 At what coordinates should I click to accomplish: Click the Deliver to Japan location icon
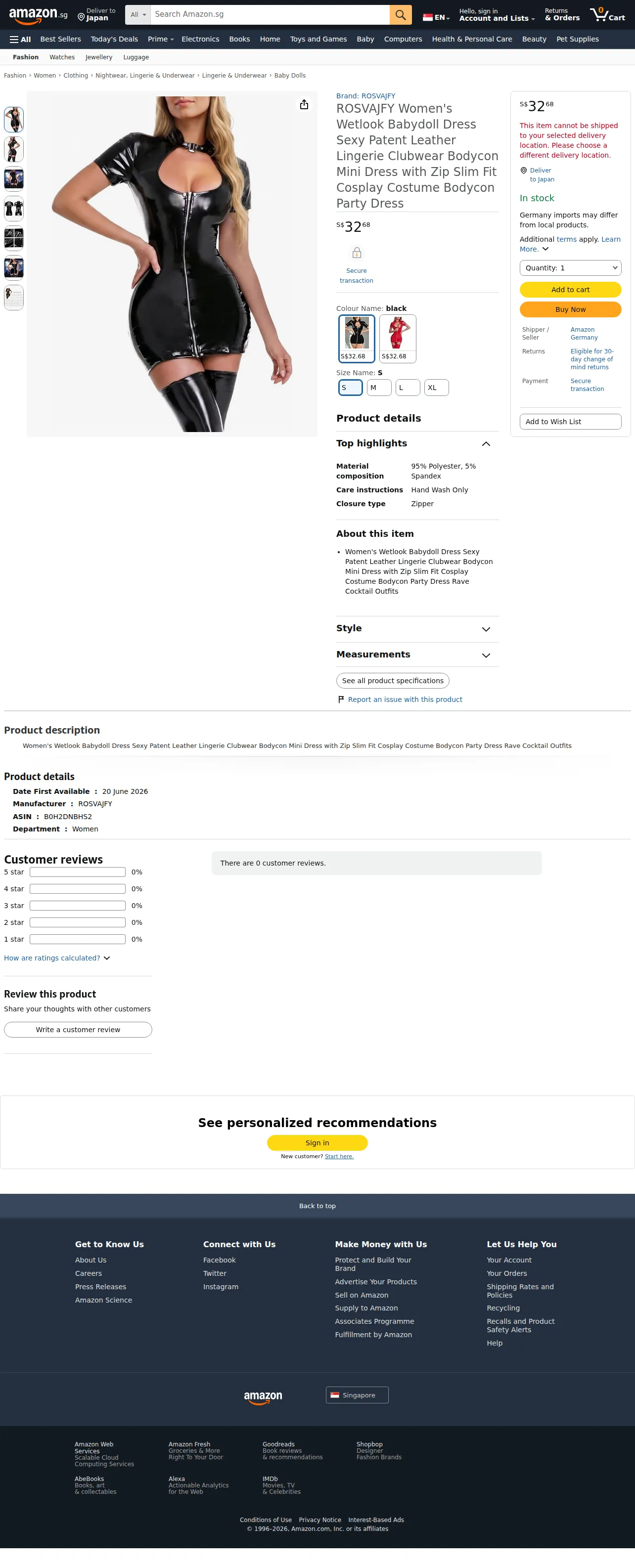[81, 18]
